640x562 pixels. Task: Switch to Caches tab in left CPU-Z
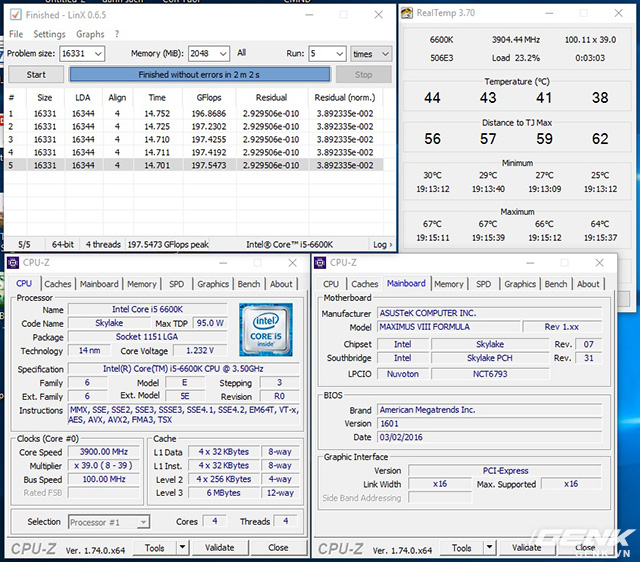click(x=58, y=284)
